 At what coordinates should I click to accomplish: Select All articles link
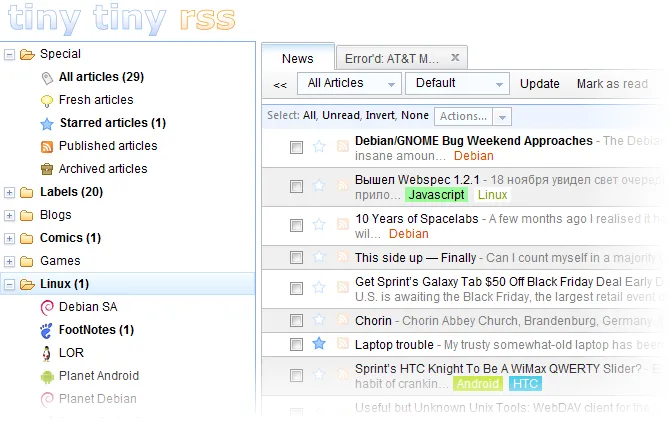click(309, 116)
